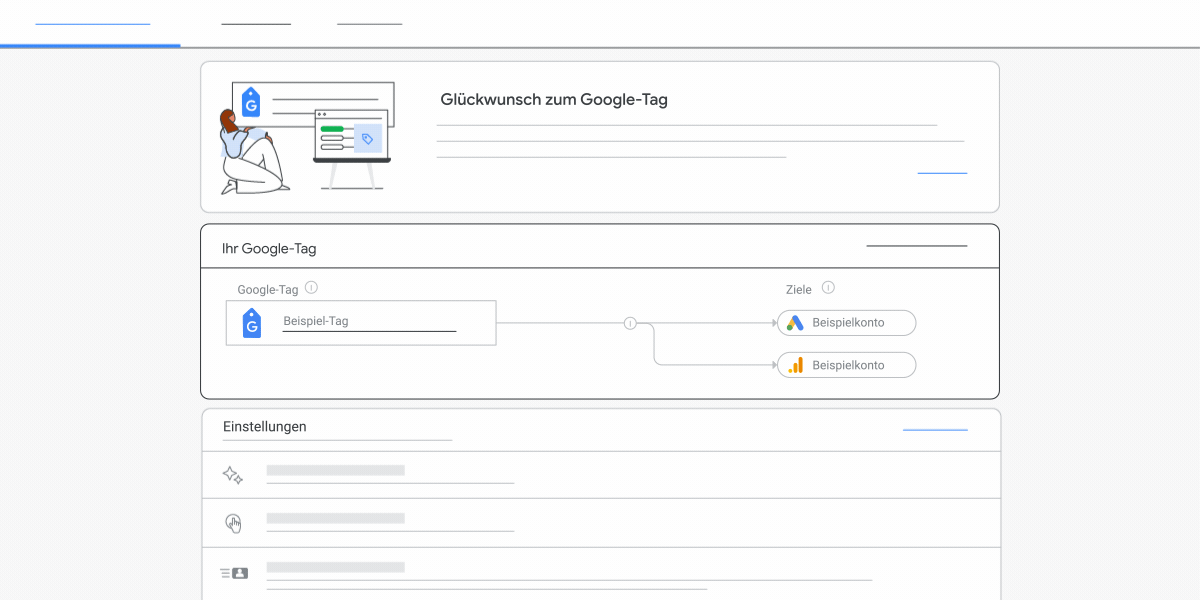Select the Google Ads icon on the Beispielkonto chip
Screen dimensions: 1200x600
click(x=795, y=323)
